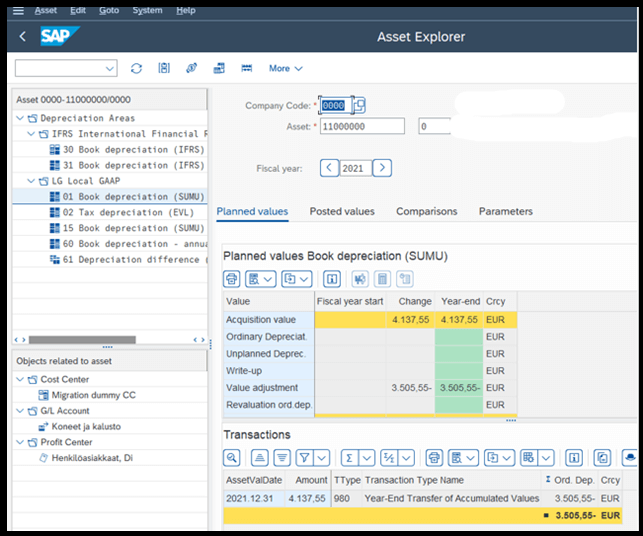Select area 31 Book depreciation (IFRS)
This screenshot has height=536, width=643.
tap(127, 165)
